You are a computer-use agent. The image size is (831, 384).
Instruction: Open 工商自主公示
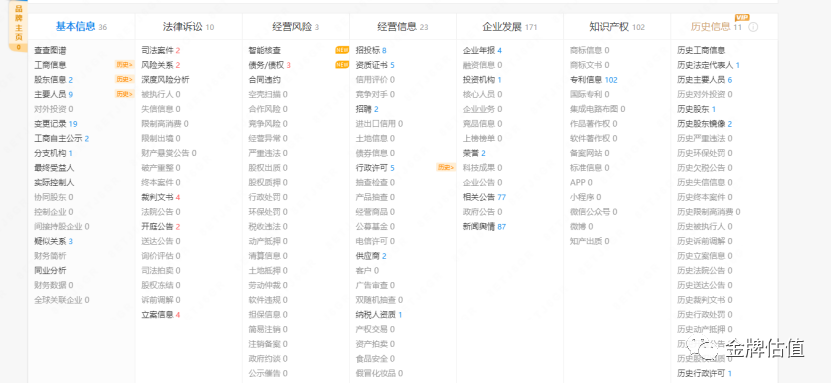click(61, 139)
